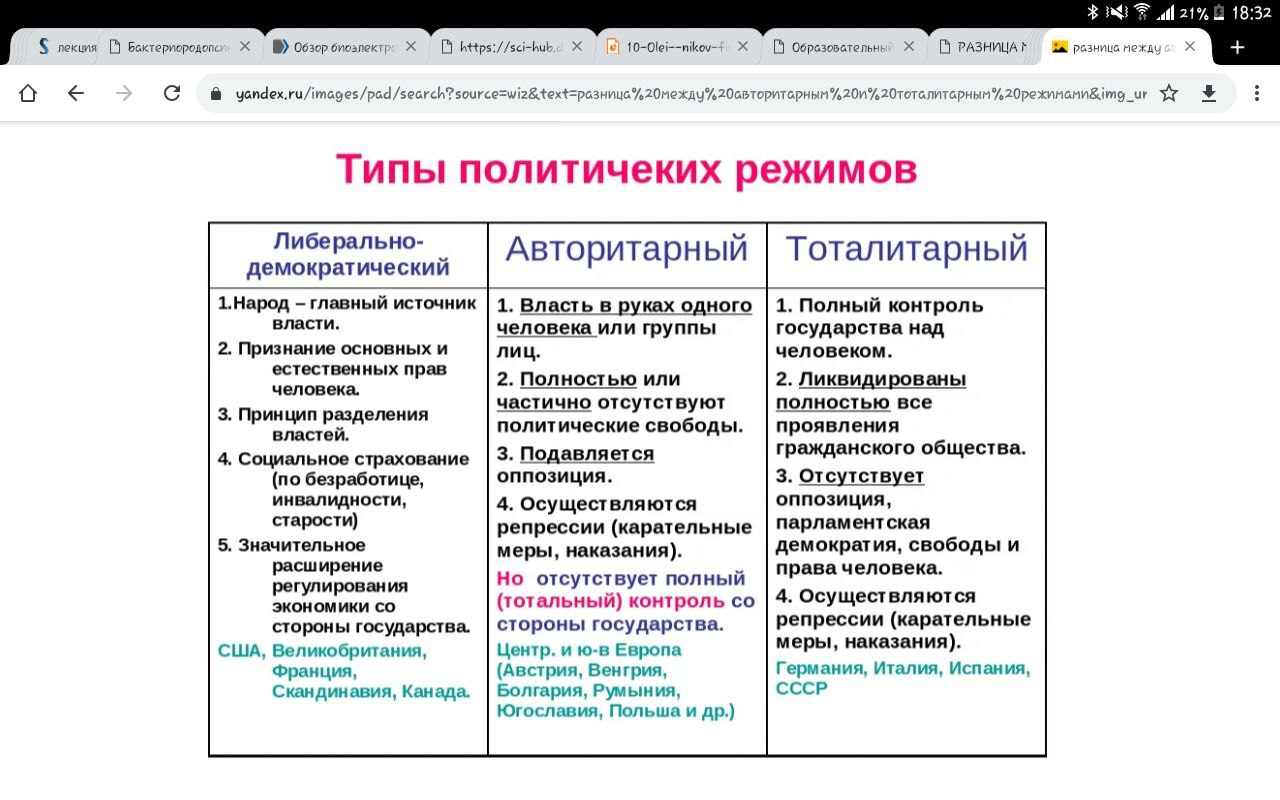Switch to the https://sci-hub tab

[500, 47]
